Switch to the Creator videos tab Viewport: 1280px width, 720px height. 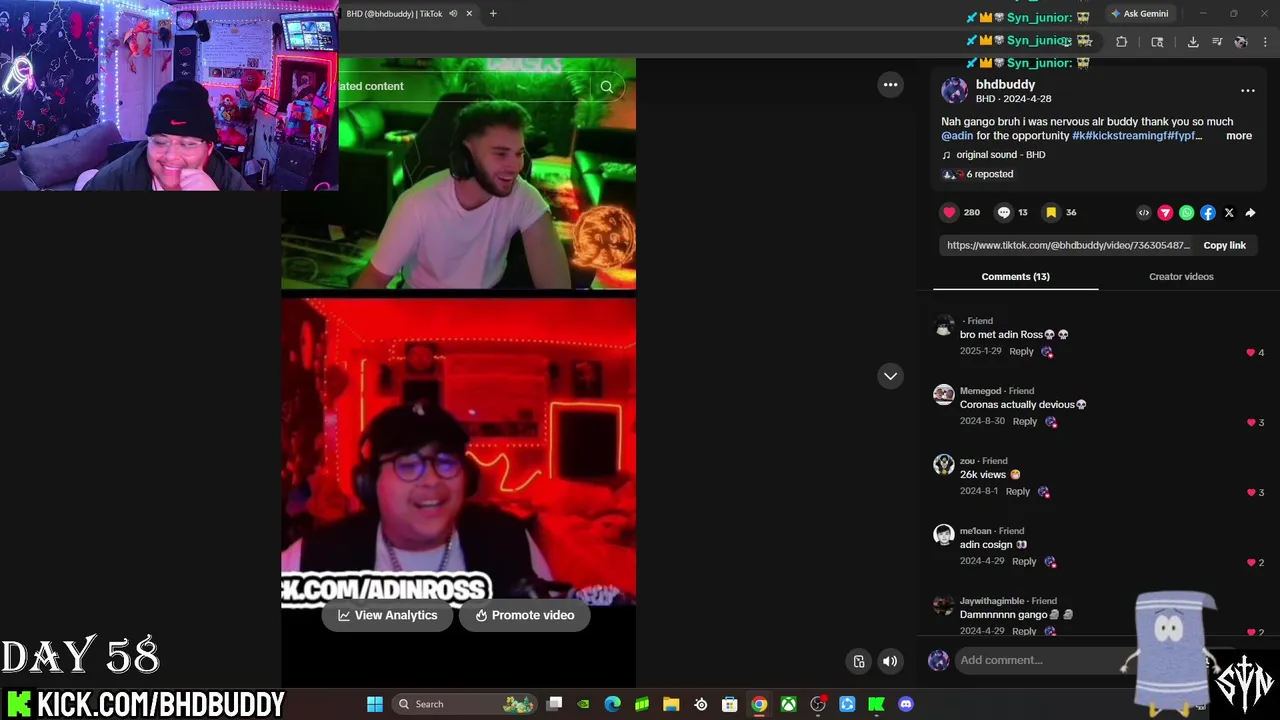[x=1181, y=276]
